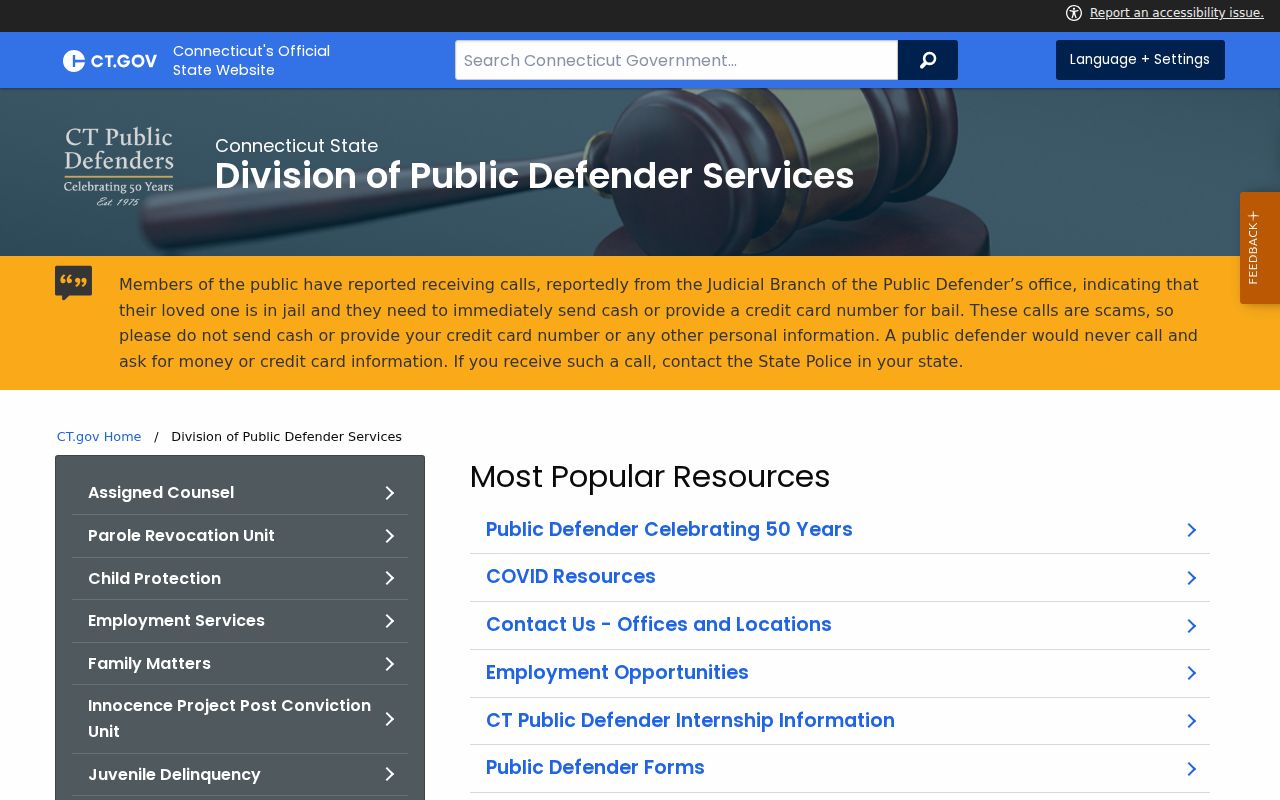Click the CT.GOV logo

[x=110, y=61]
